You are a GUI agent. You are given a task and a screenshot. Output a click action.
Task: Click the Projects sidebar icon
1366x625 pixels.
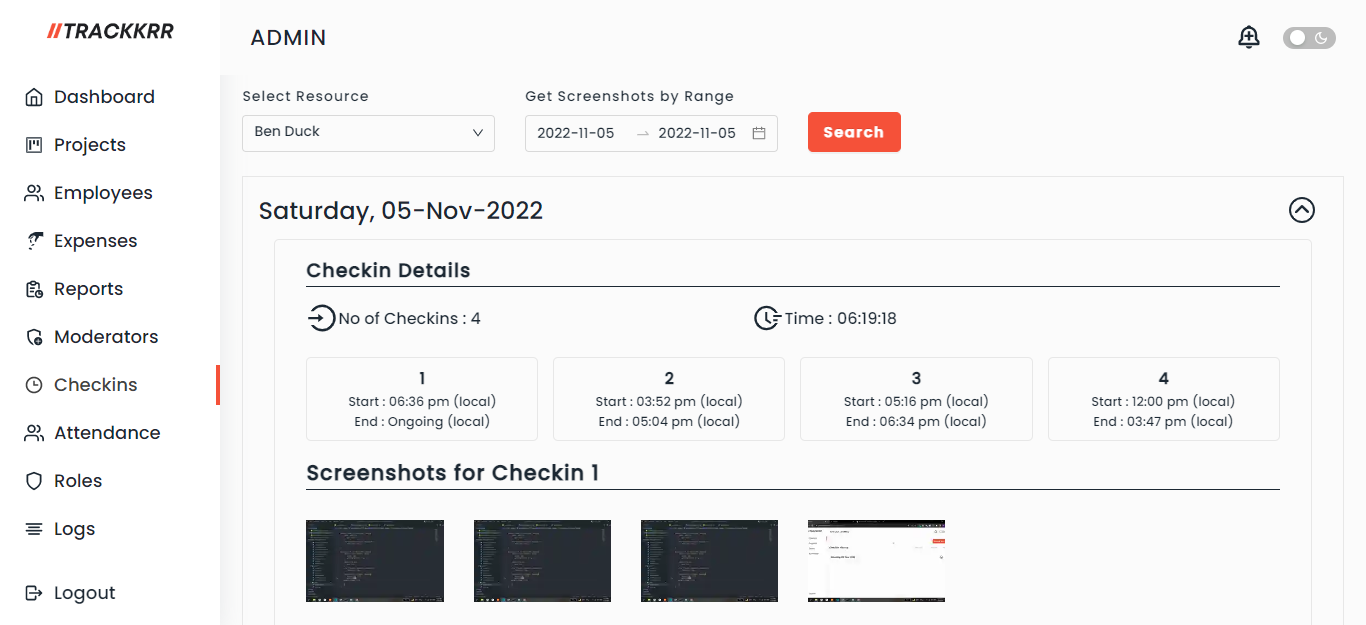(34, 145)
